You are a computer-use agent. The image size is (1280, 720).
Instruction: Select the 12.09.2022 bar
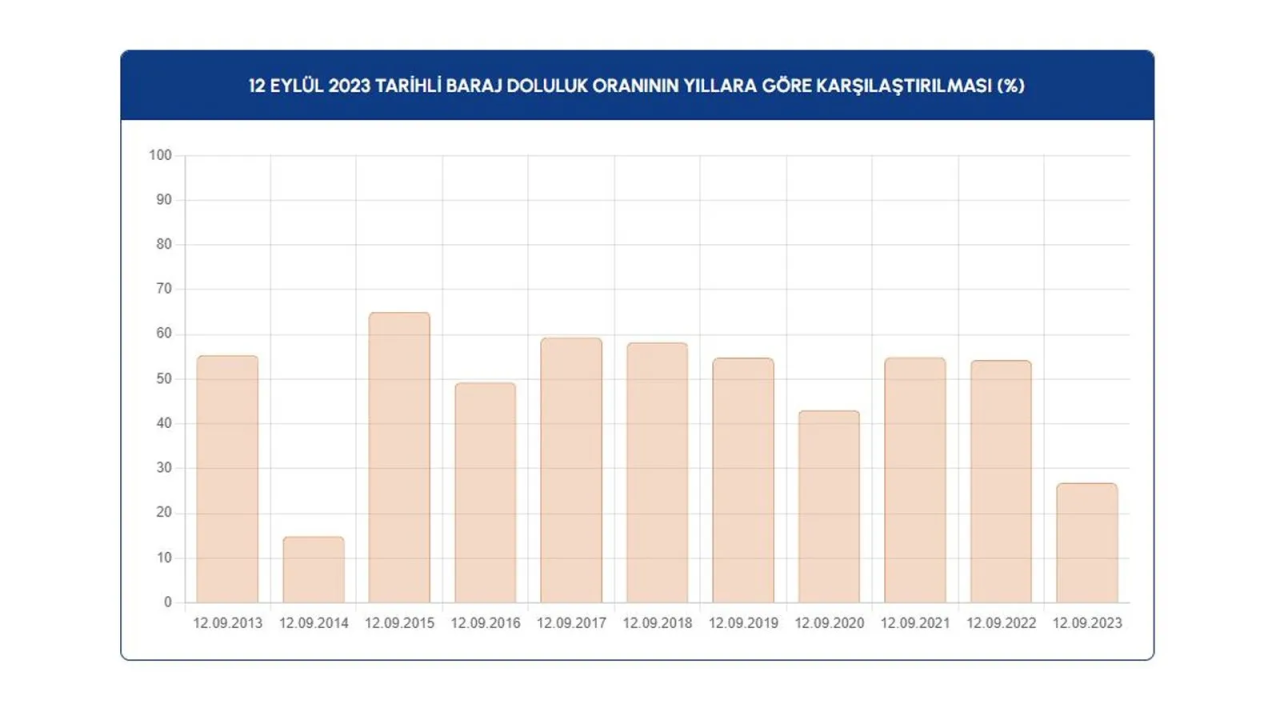[x=1001, y=481]
